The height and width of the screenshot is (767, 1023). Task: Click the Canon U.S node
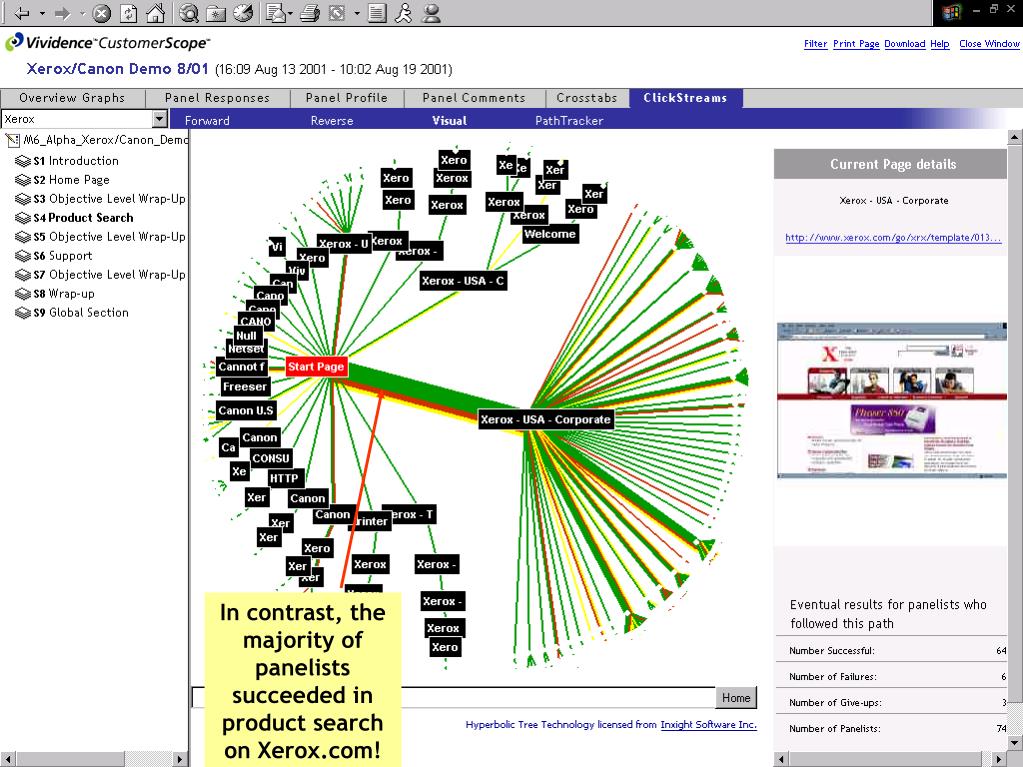[x=245, y=410]
